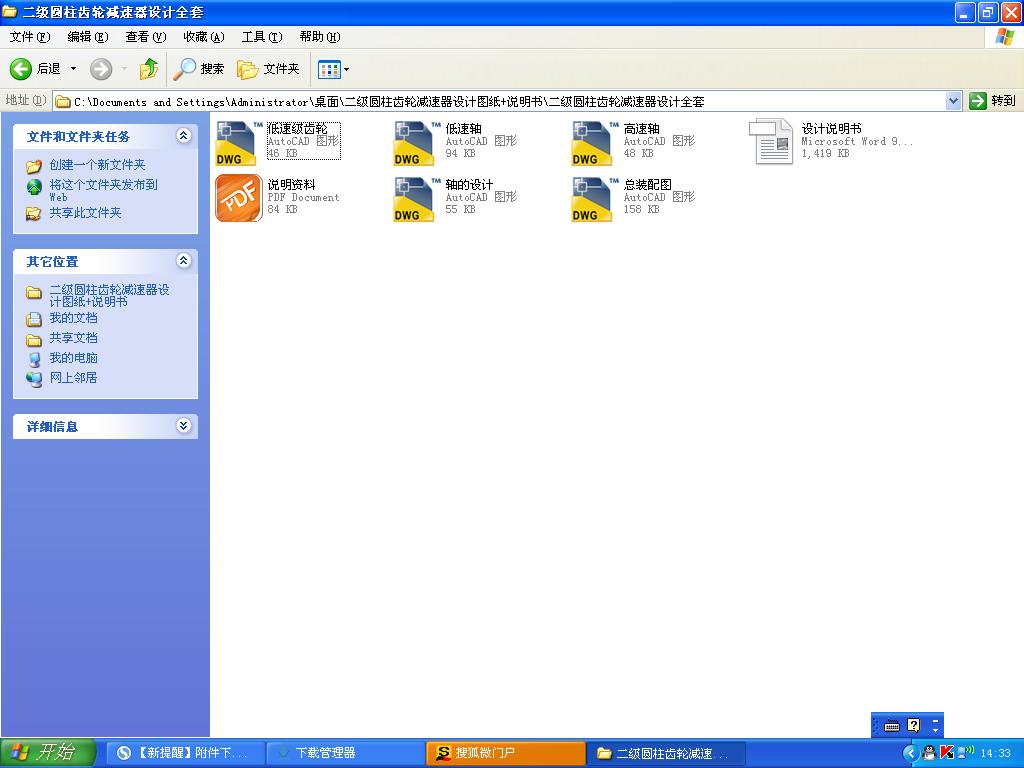This screenshot has height=768, width=1024.
Task: Open 二级圆柱齿轮减速器设计图纸+说明书 parent folder link
Action: pyautogui.click(x=109, y=295)
